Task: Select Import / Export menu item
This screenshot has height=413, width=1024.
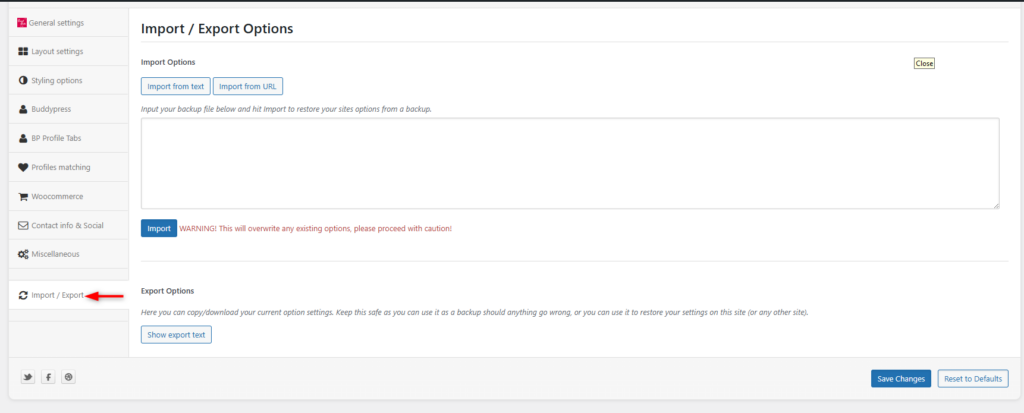Action: (57, 295)
